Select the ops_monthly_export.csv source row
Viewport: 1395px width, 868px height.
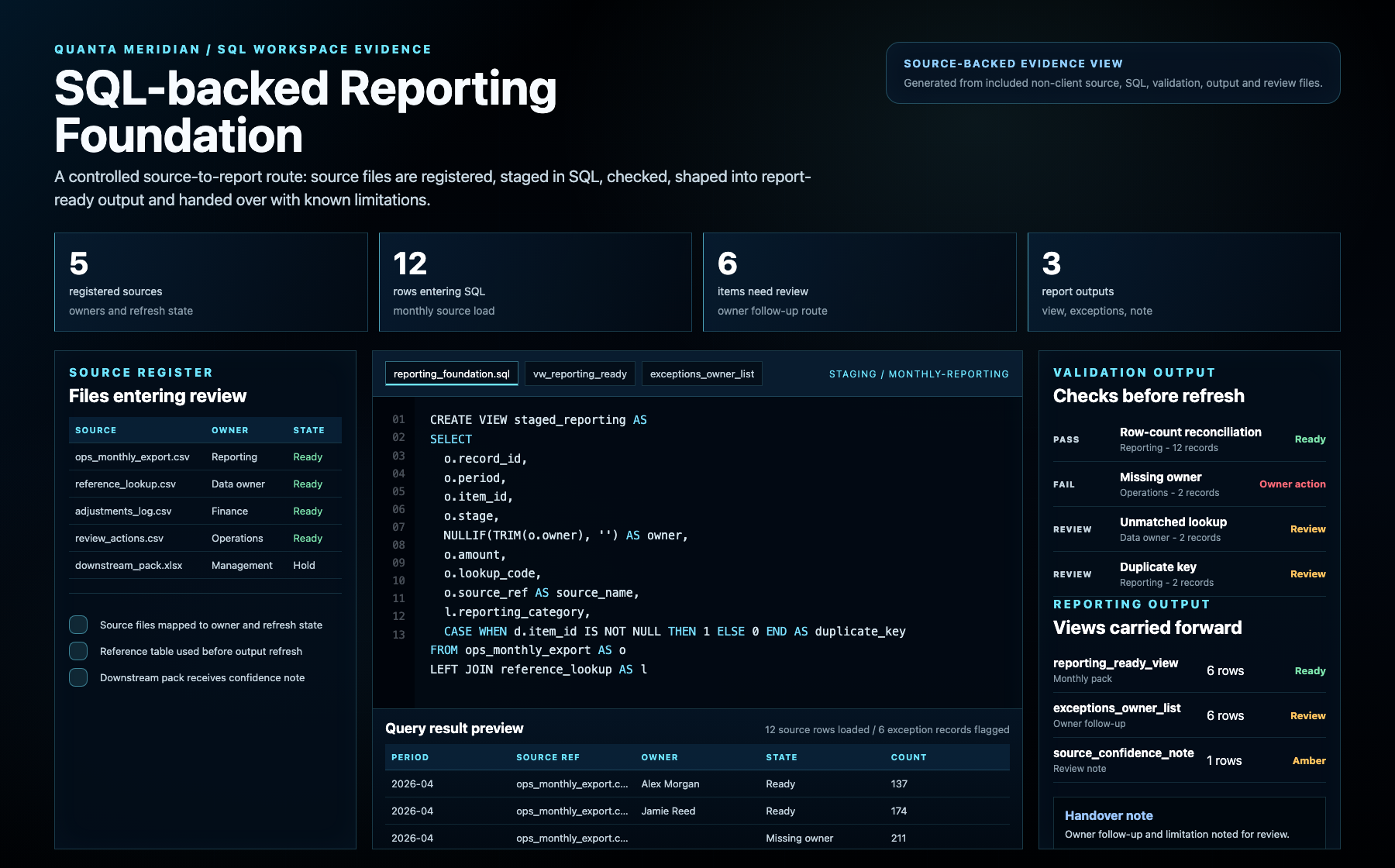[x=205, y=457]
